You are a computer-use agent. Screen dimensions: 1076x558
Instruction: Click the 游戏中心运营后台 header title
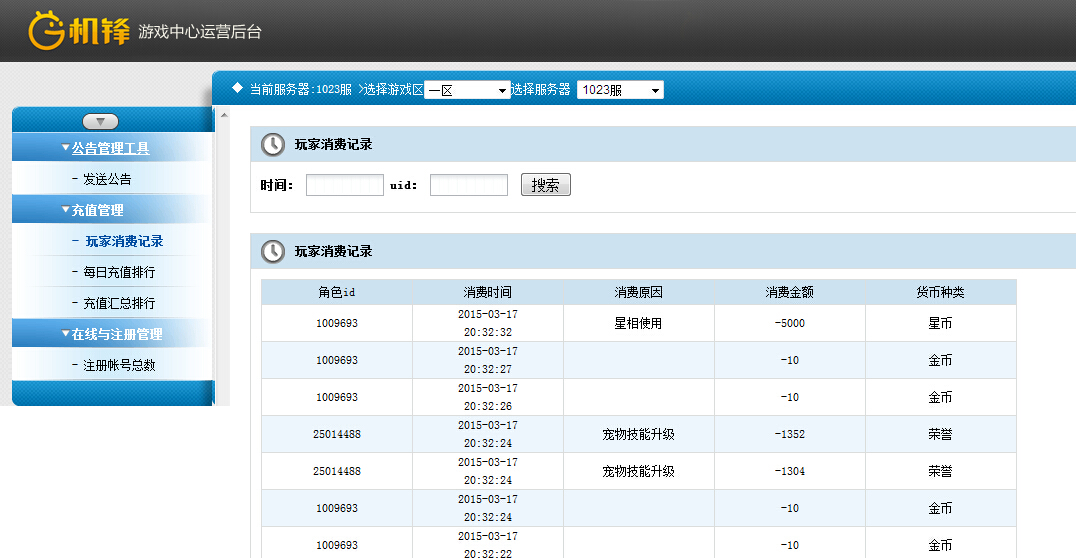(200, 32)
